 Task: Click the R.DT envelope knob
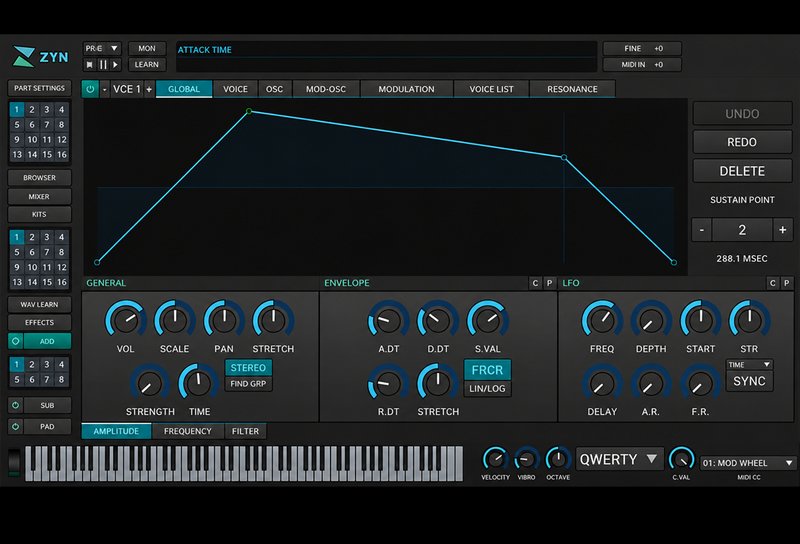click(388, 383)
